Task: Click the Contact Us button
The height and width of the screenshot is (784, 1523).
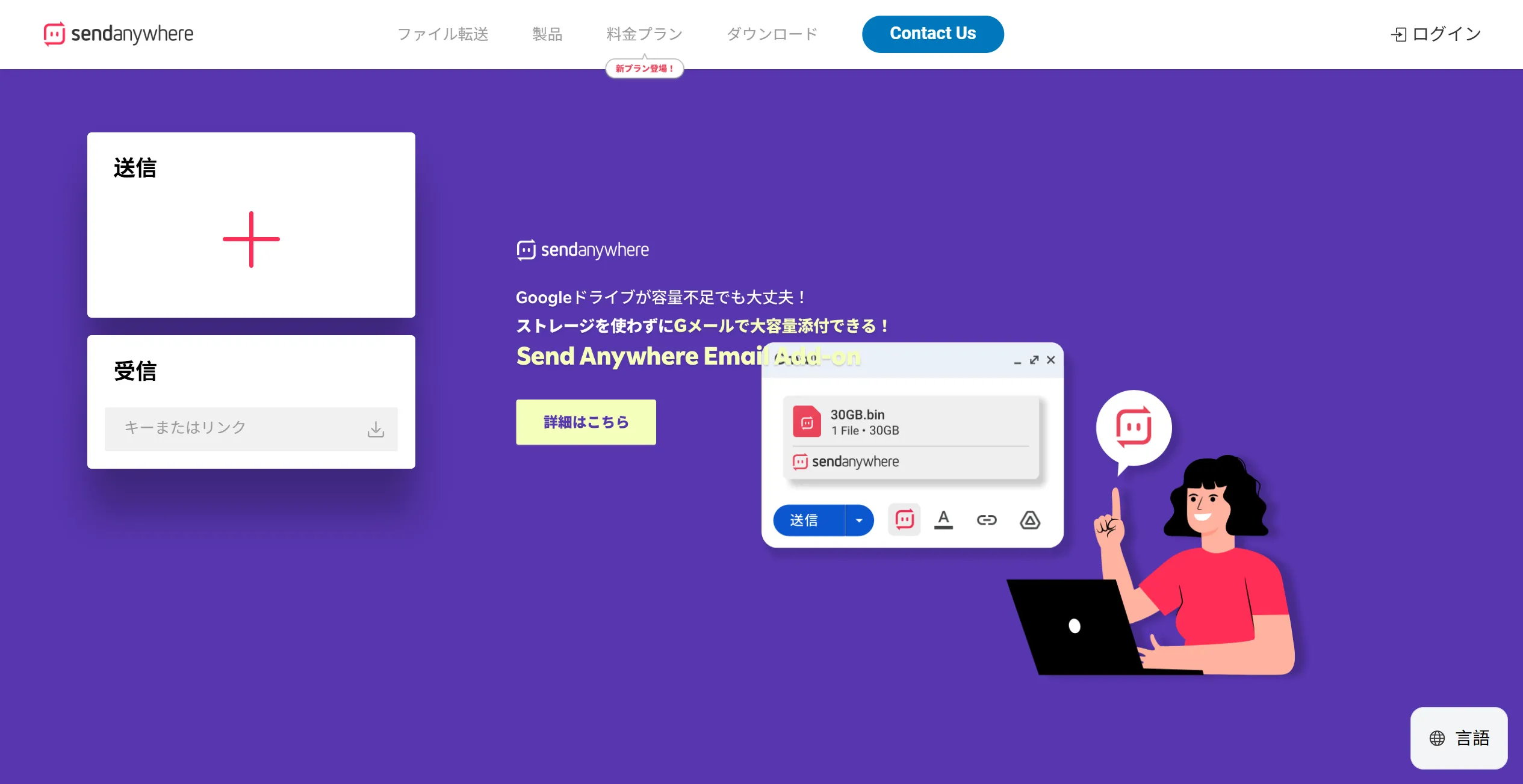Action: coord(932,34)
